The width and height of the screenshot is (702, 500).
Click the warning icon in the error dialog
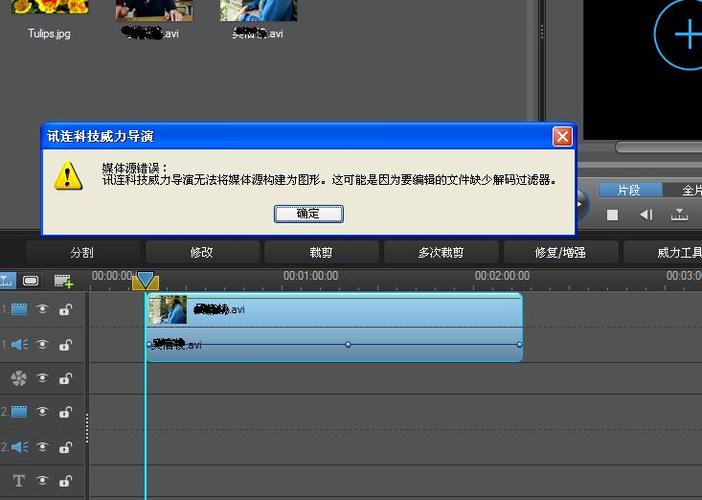[68, 176]
